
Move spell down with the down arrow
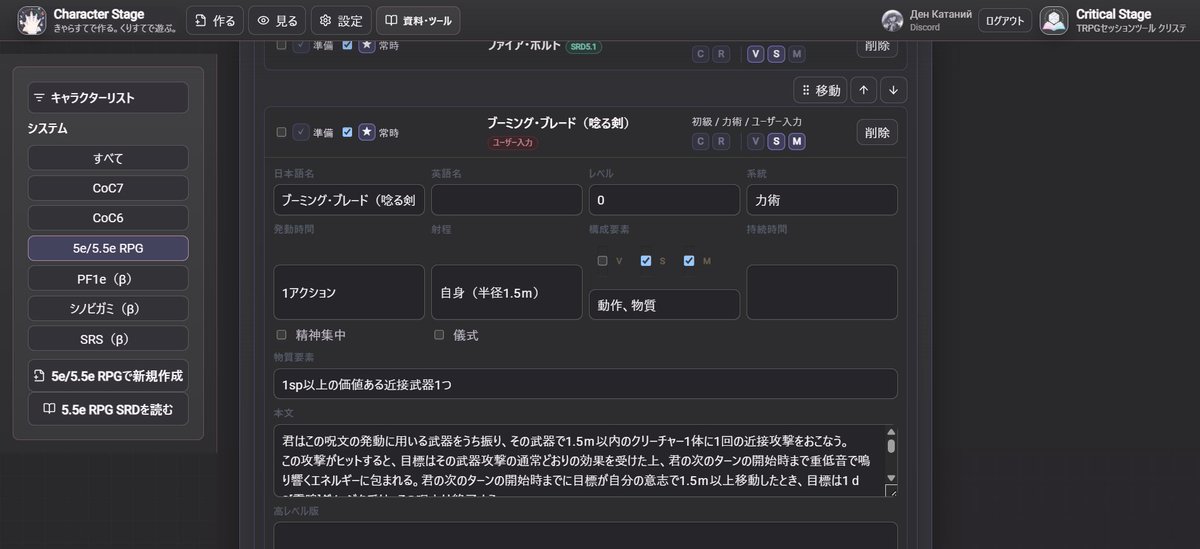[894, 90]
